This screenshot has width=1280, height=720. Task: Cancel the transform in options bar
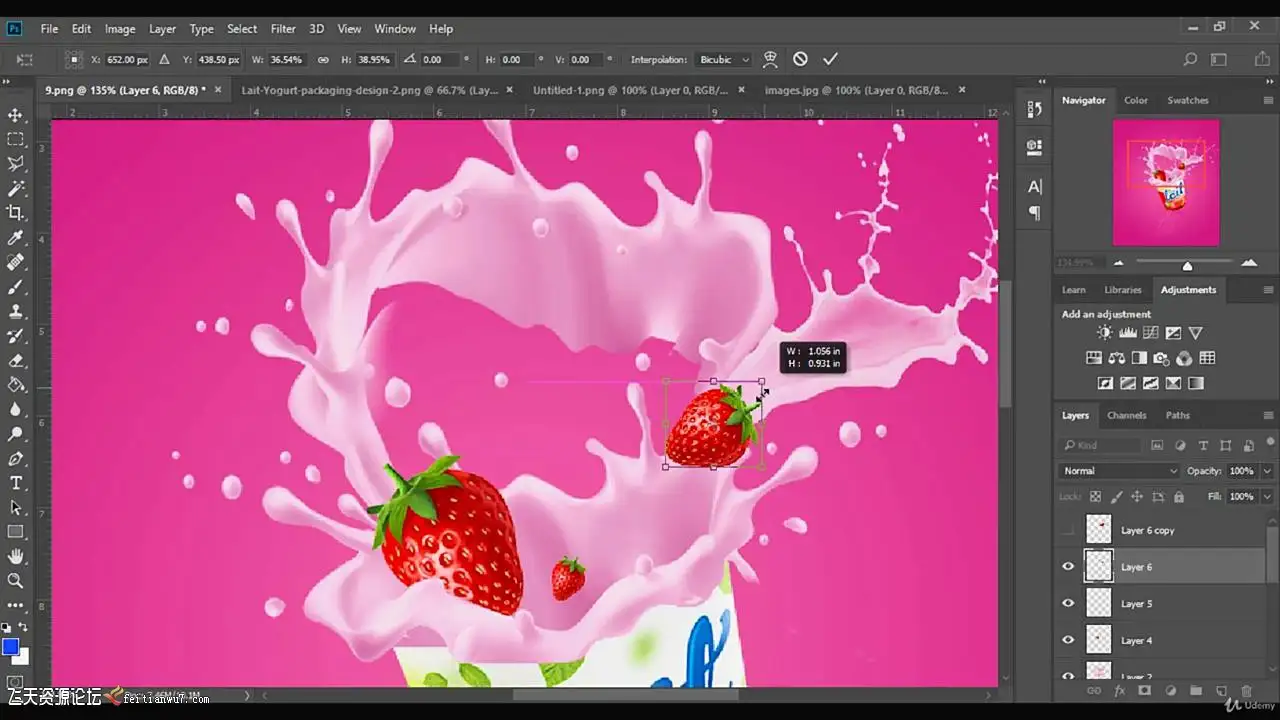(x=800, y=59)
